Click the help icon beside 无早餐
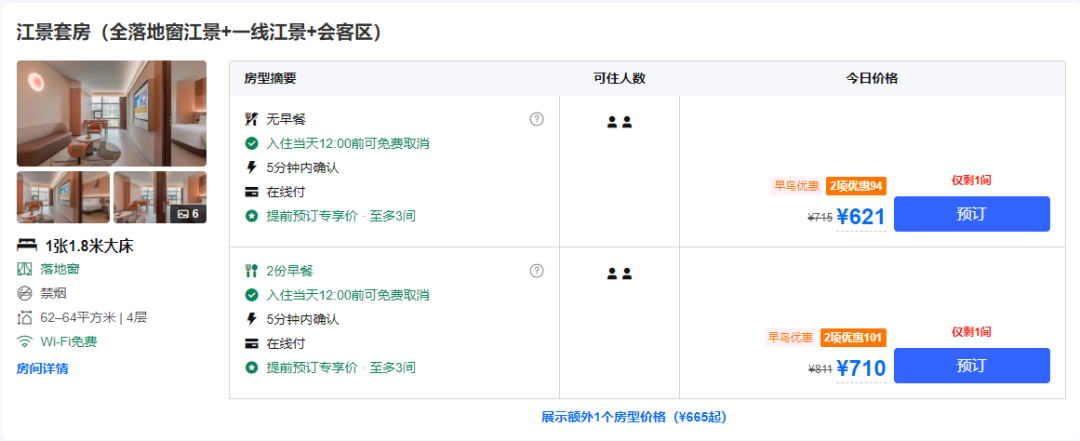Viewport: 1080px width, 441px height. [537, 119]
